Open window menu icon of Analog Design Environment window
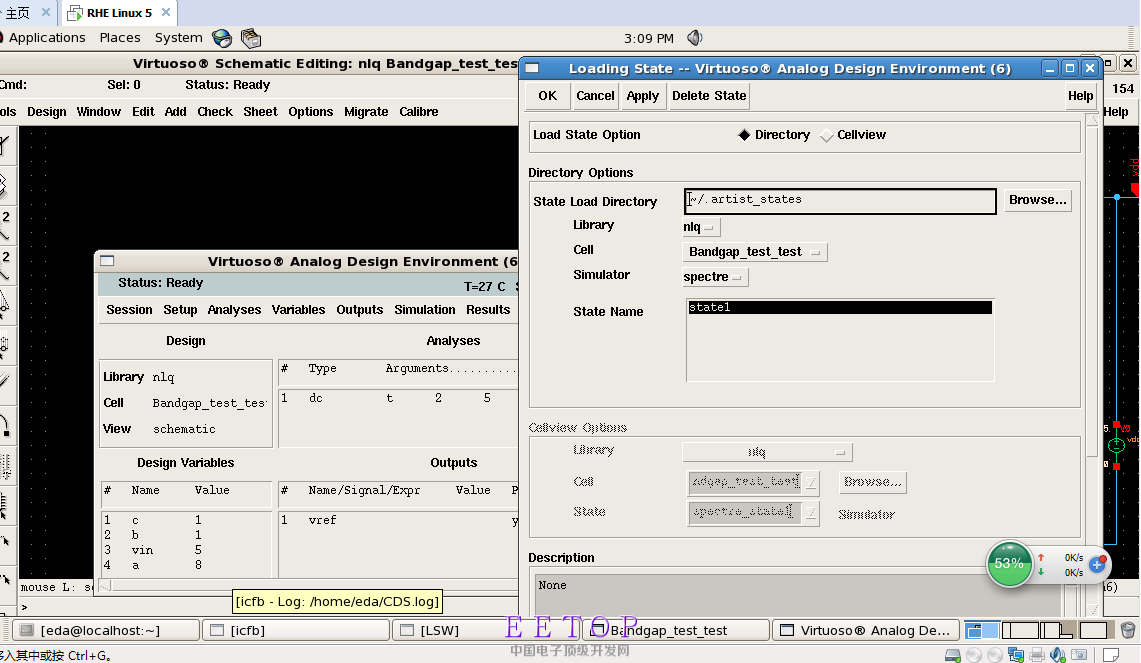Viewport: 1141px width, 663px height. [107, 261]
